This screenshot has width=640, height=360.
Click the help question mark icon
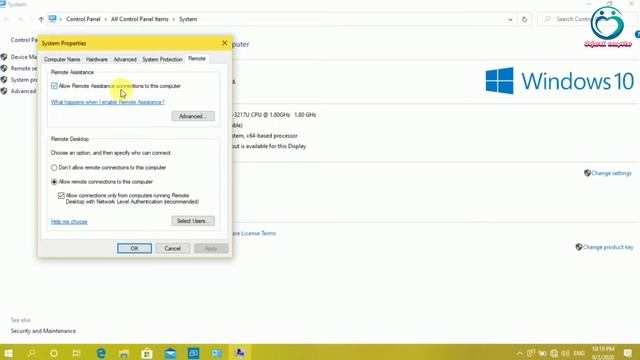pyautogui.click(x=638, y=35)
